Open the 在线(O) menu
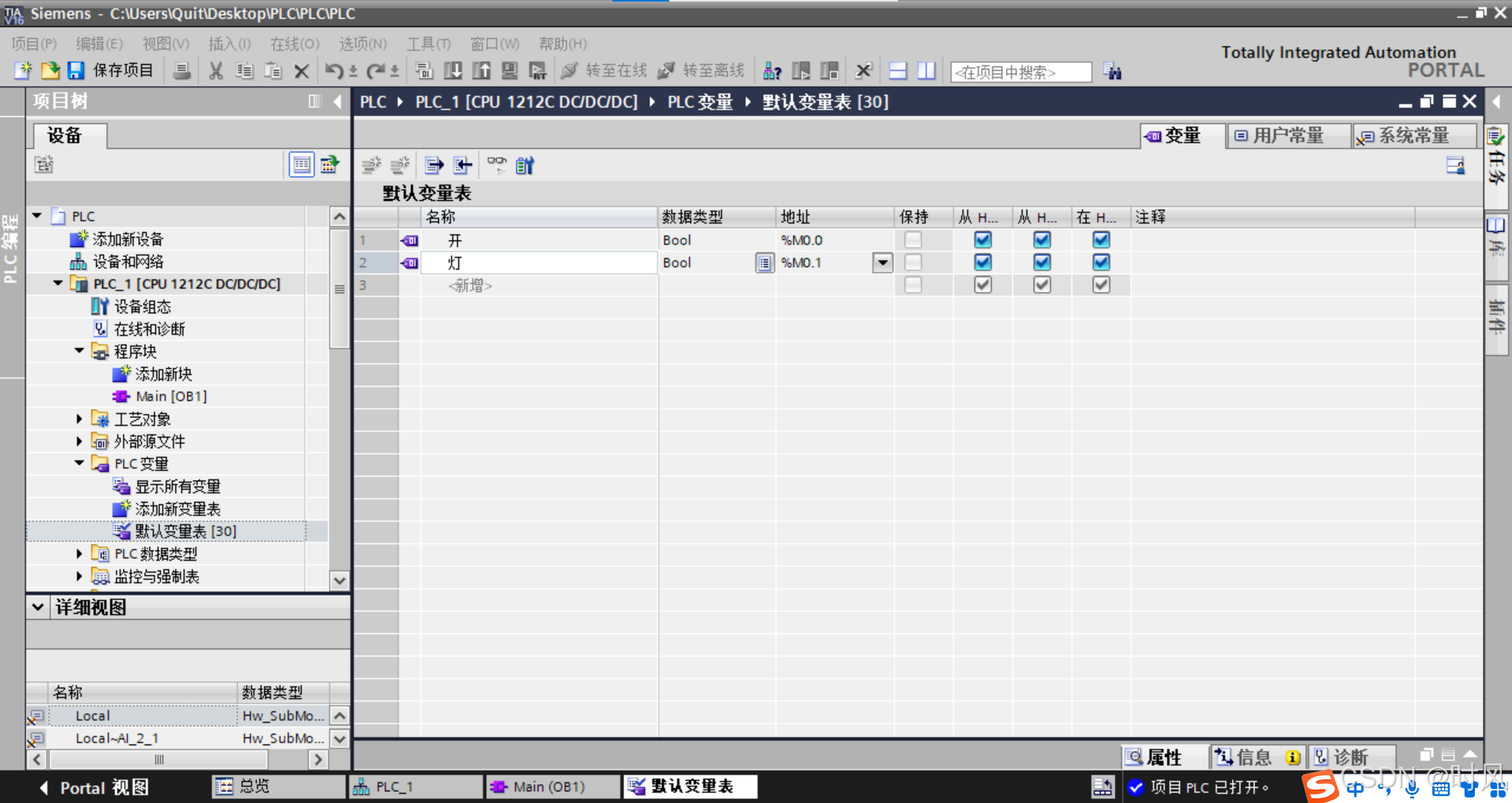 click(294, 43)
